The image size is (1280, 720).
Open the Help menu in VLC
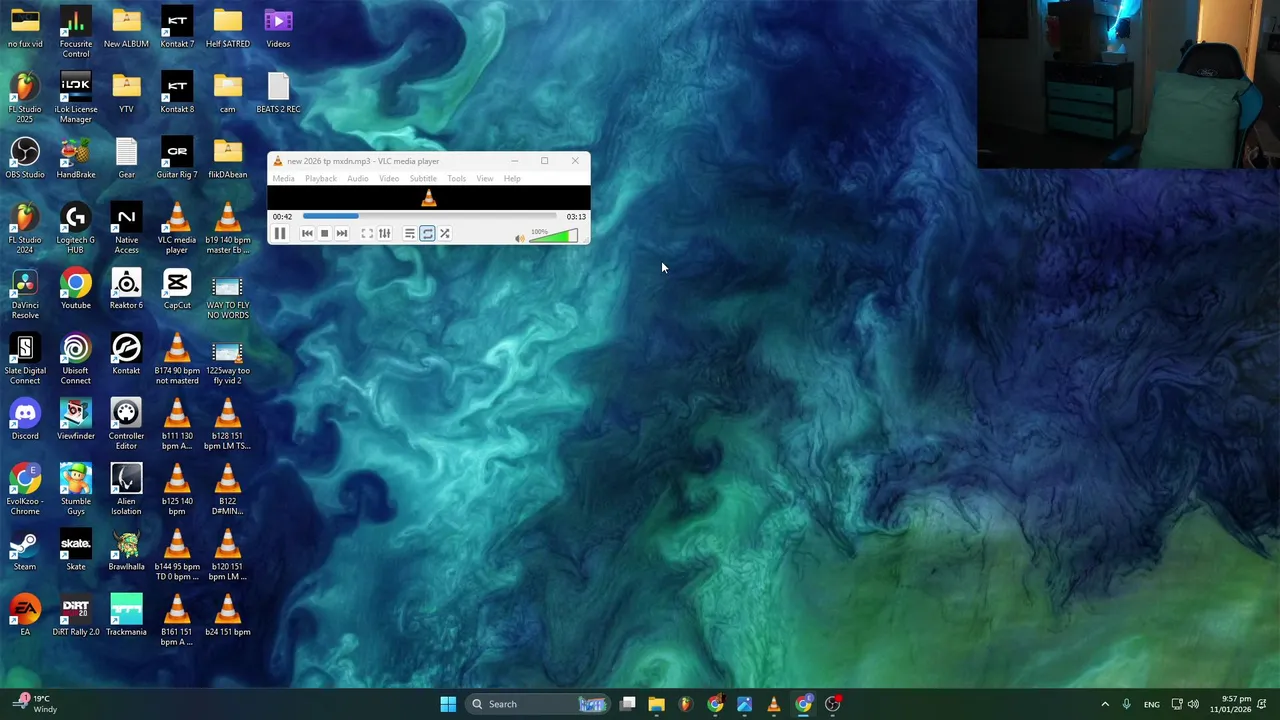512,178
